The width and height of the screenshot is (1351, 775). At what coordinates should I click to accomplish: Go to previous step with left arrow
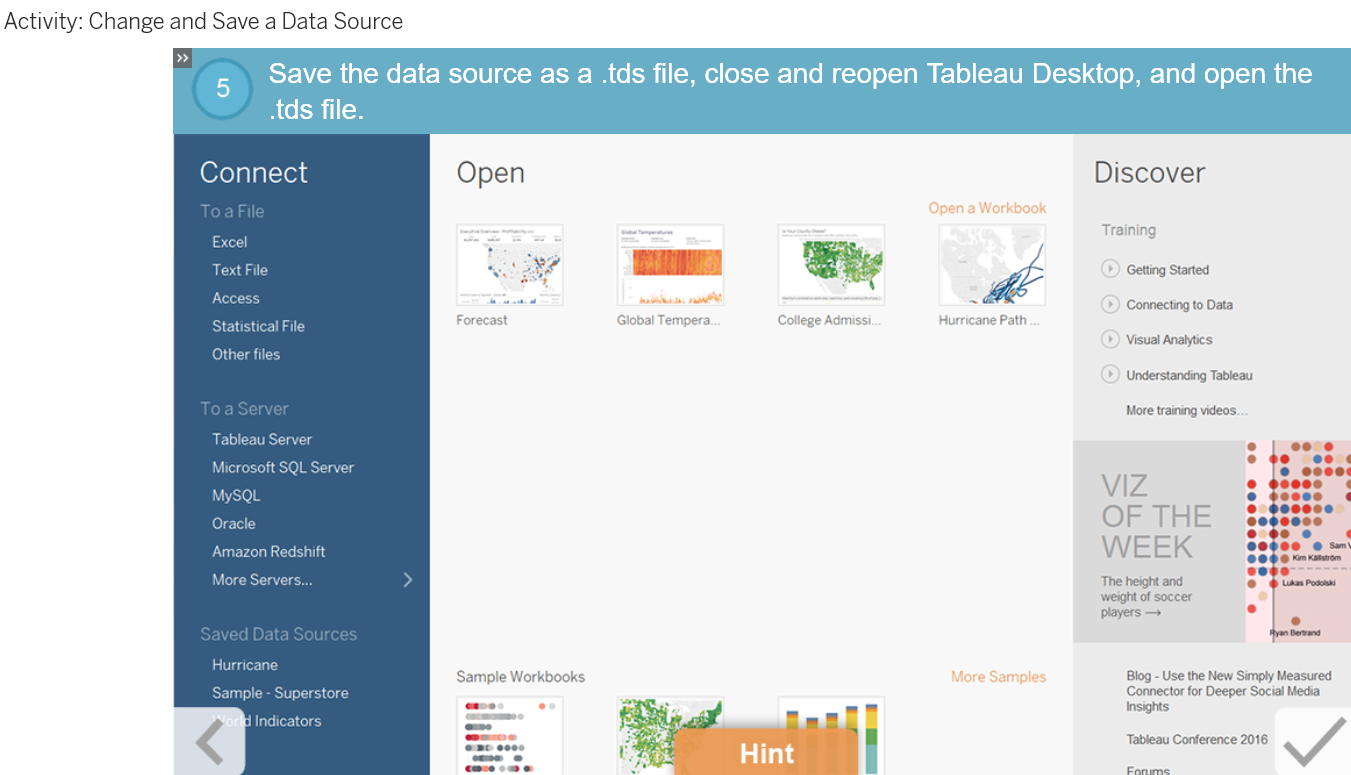point(209,742)
